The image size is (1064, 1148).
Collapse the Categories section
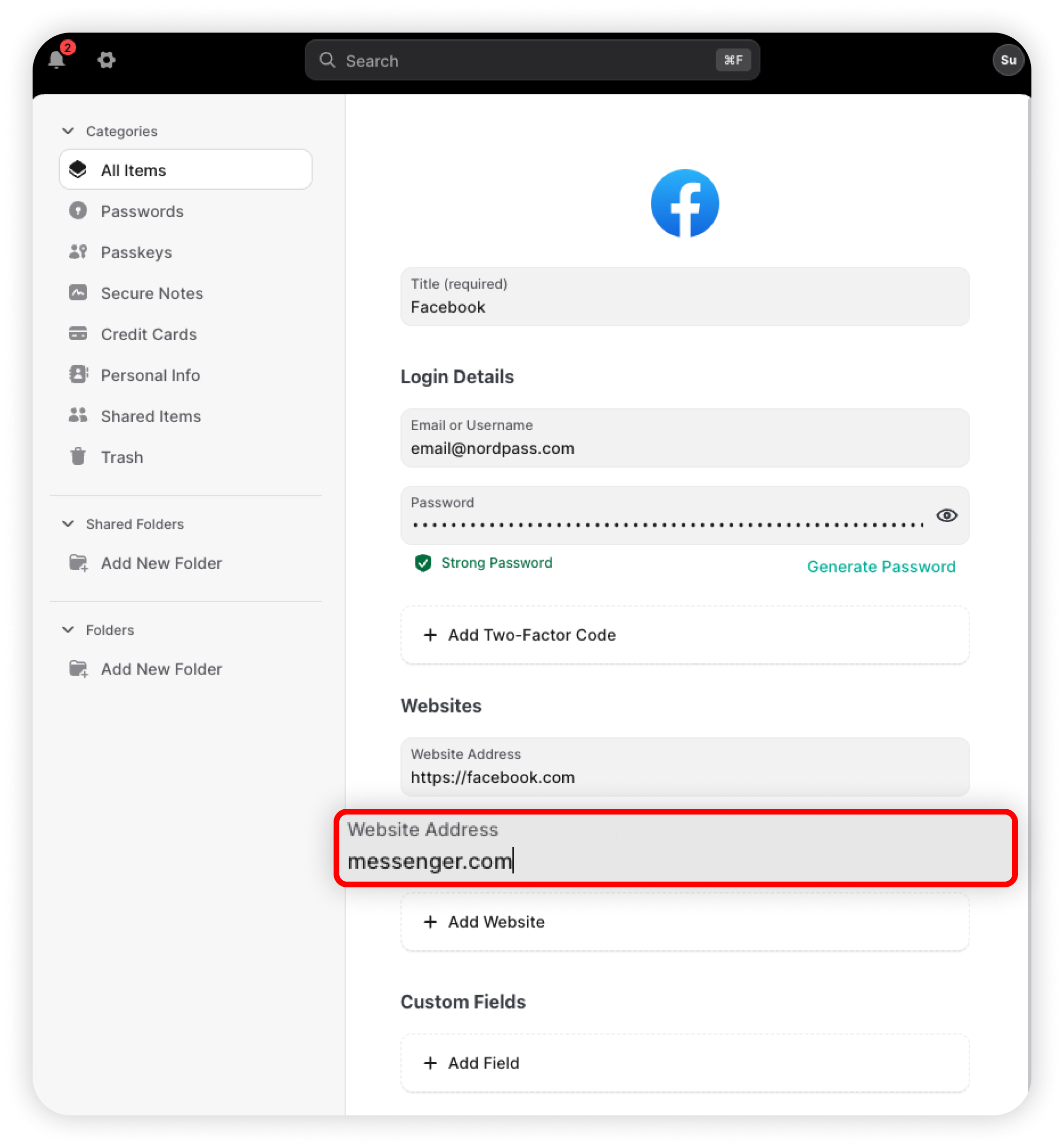(x=68, y=131)
